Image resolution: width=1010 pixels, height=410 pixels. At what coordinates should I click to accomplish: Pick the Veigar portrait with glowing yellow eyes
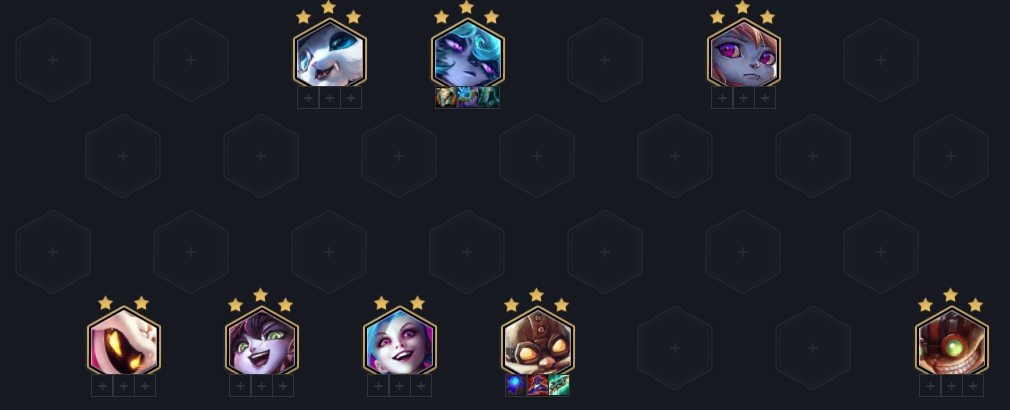pos(124,342)
